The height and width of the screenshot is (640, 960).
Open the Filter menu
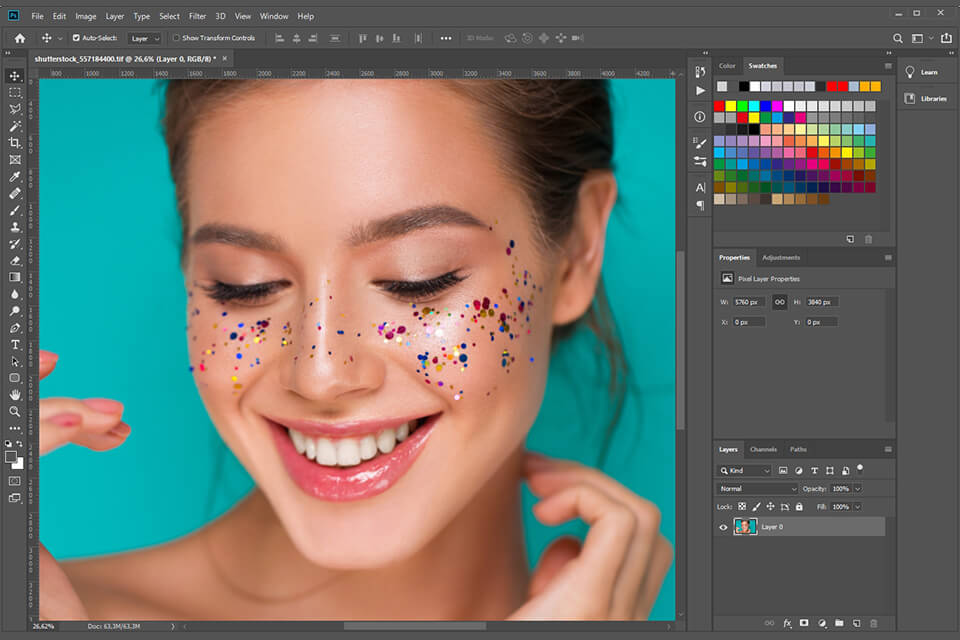pyautogui.click(x=197, y=16)
